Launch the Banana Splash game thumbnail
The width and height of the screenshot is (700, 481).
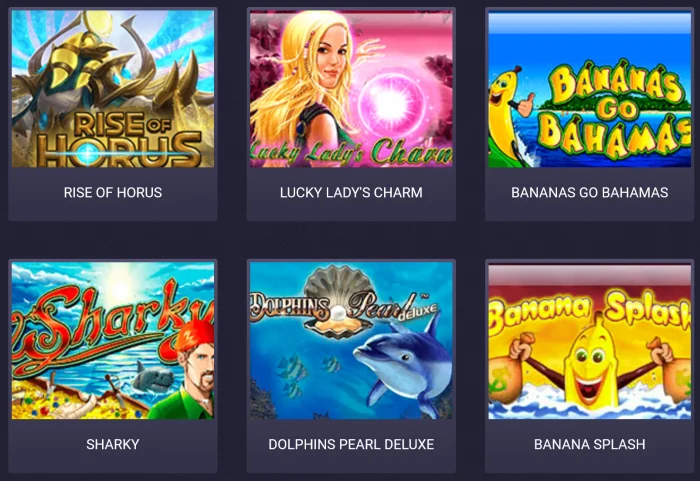[589, 342]
